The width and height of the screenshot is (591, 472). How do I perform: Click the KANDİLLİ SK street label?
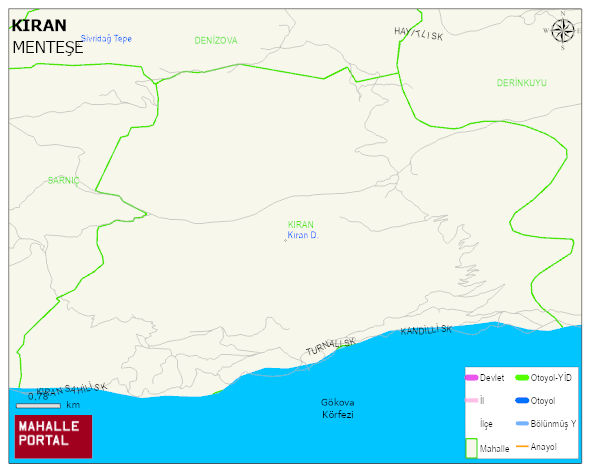tap(426, 330)
